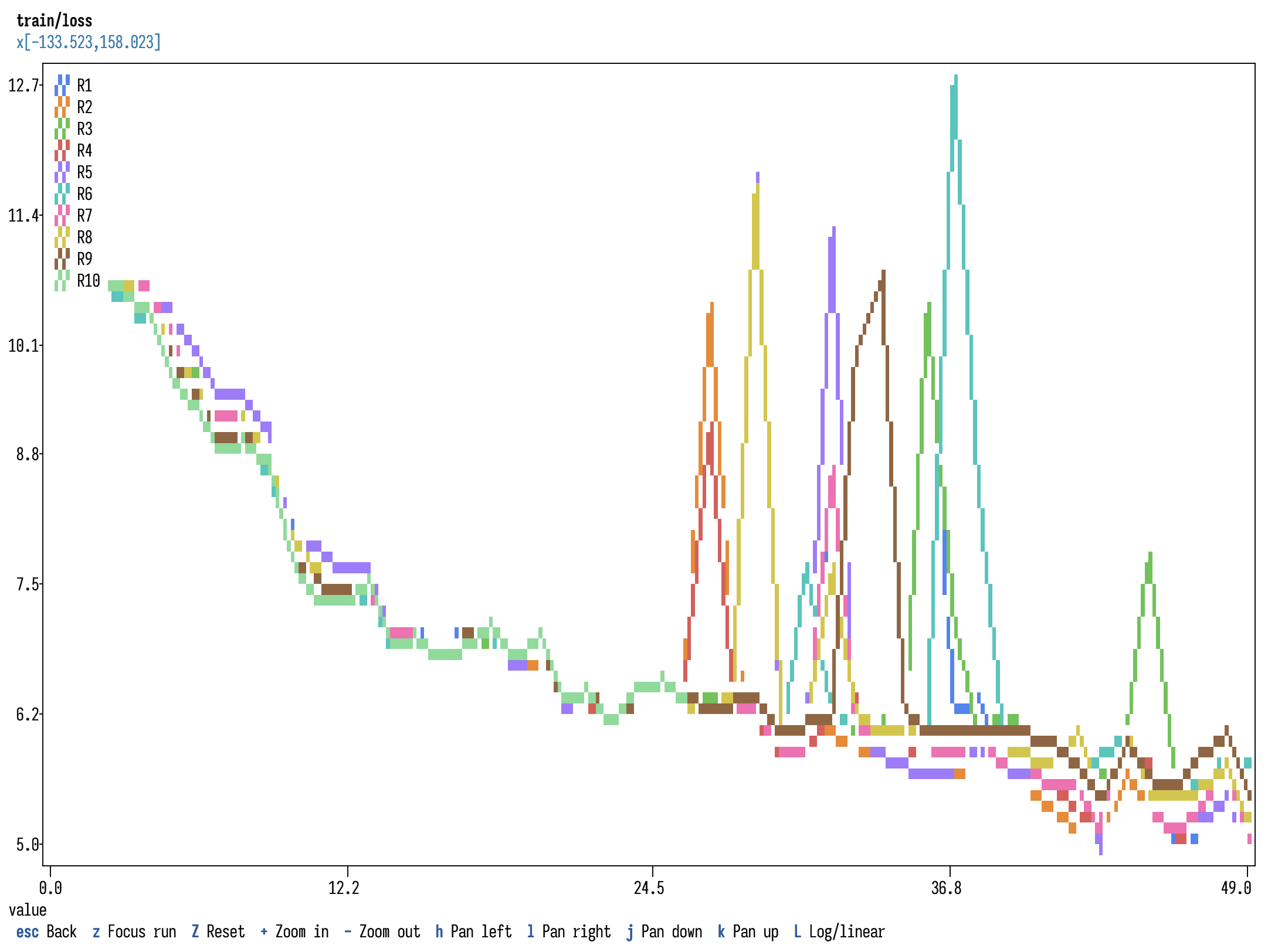Click the 12.2 x-axis tick label
Screen dimensions: 1268x952
(344, 888)
